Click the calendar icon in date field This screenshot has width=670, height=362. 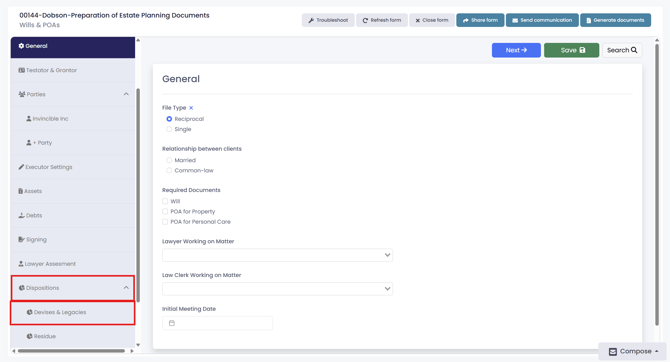(x=172, y=323)
